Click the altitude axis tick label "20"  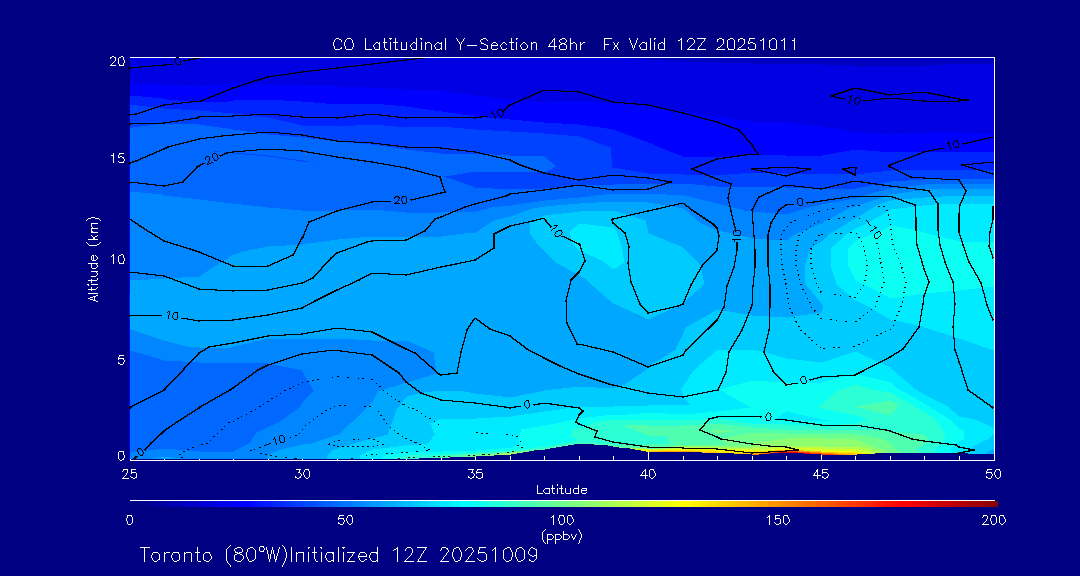(x=117, y=61)
